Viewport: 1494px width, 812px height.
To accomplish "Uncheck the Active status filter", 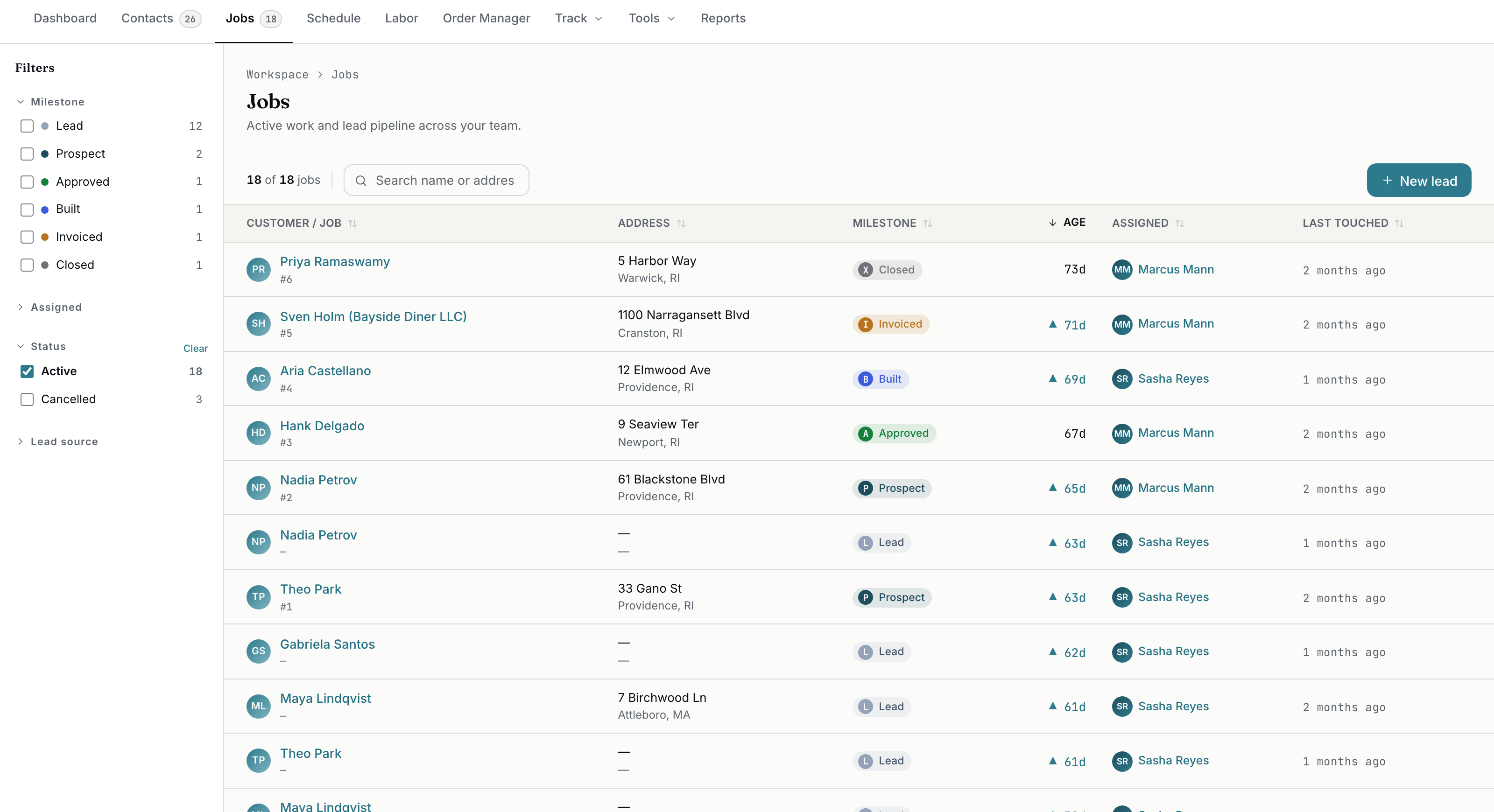I will click(x=27, y=371).
